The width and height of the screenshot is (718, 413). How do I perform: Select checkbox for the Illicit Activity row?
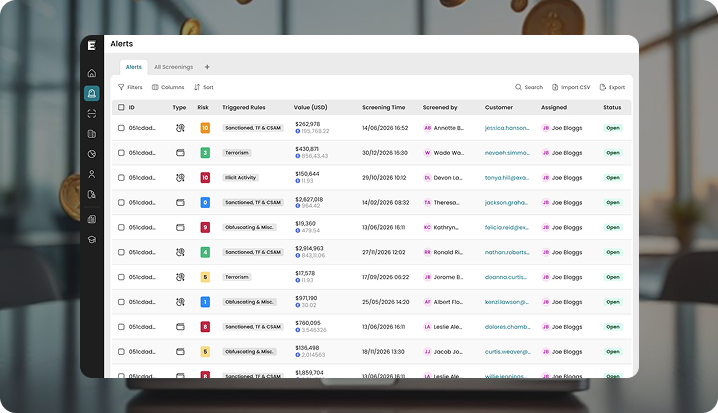(121, 178)
